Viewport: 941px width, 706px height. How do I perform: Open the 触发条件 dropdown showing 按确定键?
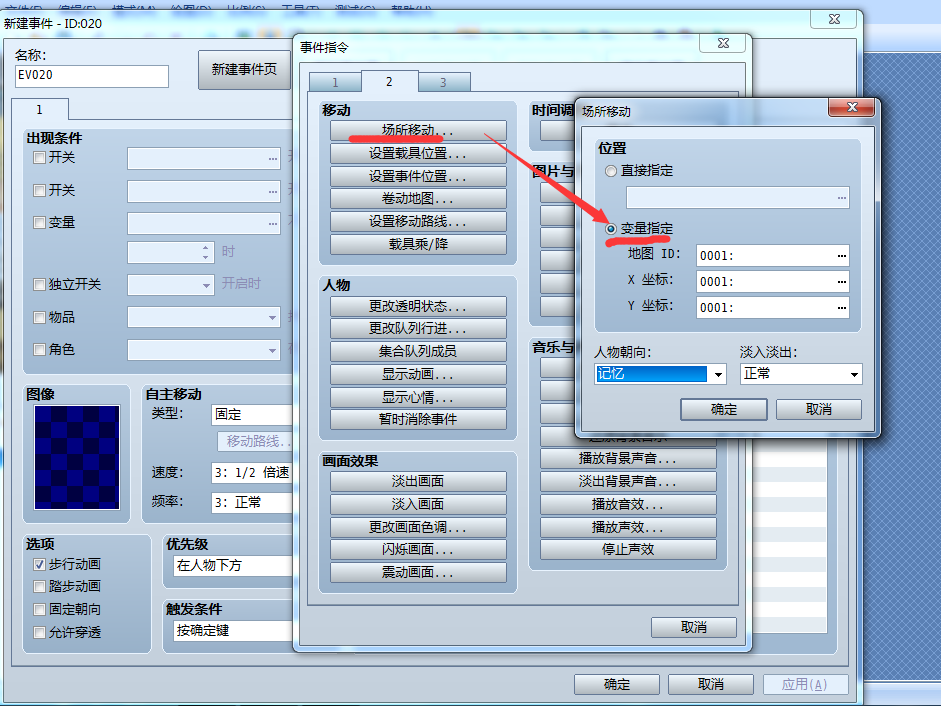tap(233, 631)
